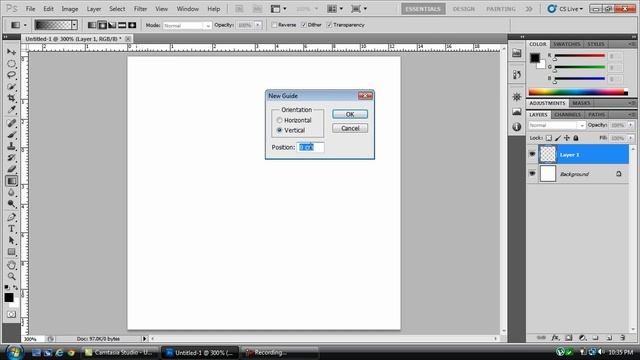
Task: Switch to the Essentials workspace
Action: click(423, 9)
